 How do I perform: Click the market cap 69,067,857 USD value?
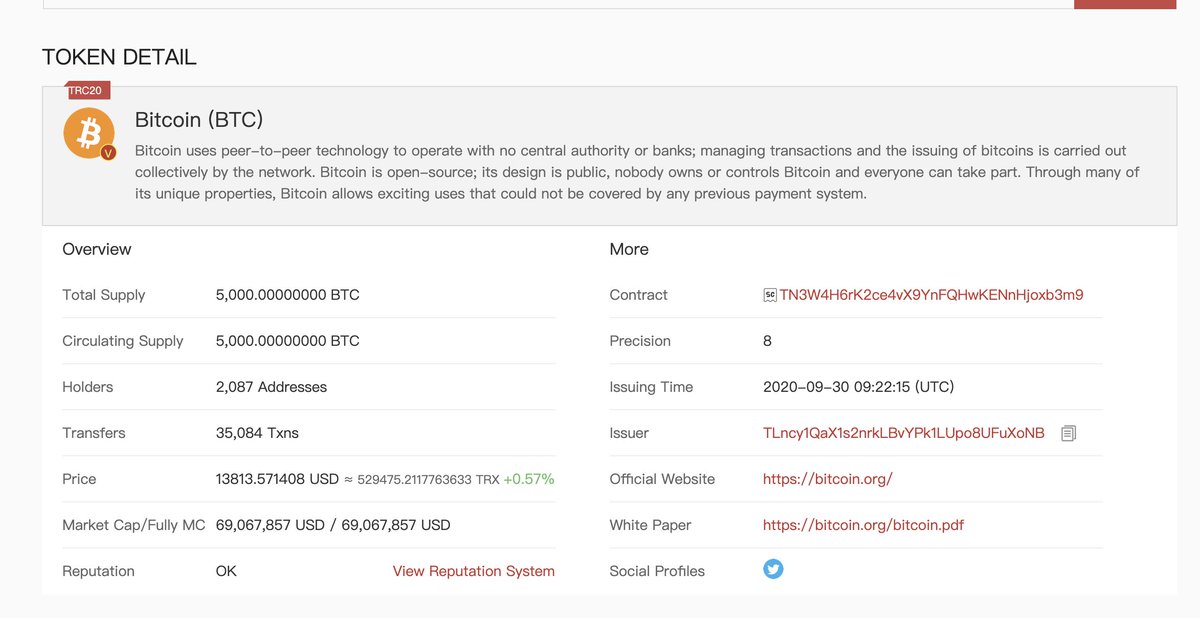click(270, 525)
